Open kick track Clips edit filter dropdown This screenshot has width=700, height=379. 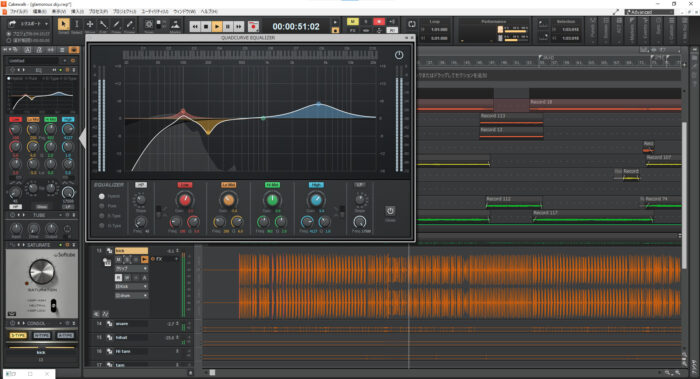click(x=131, y=269)
